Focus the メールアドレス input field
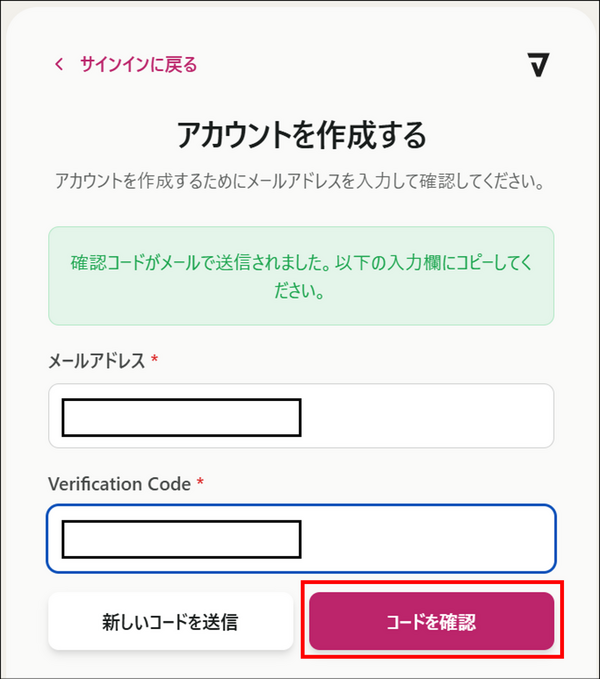600x679 pixels. point(301,416)
